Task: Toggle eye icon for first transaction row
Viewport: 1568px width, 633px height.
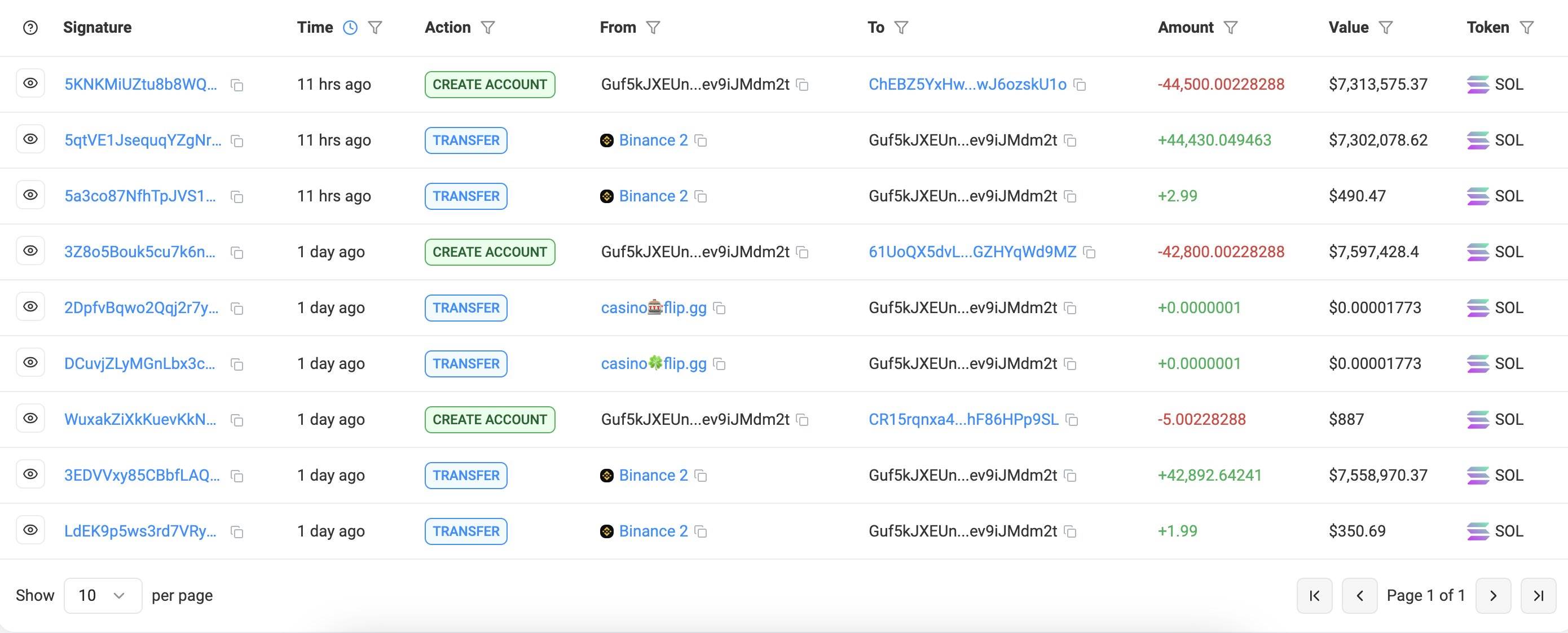Action: (30, 83)
